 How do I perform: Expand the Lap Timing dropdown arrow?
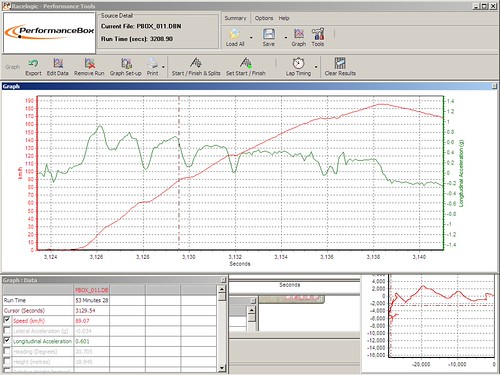point(316,67)
